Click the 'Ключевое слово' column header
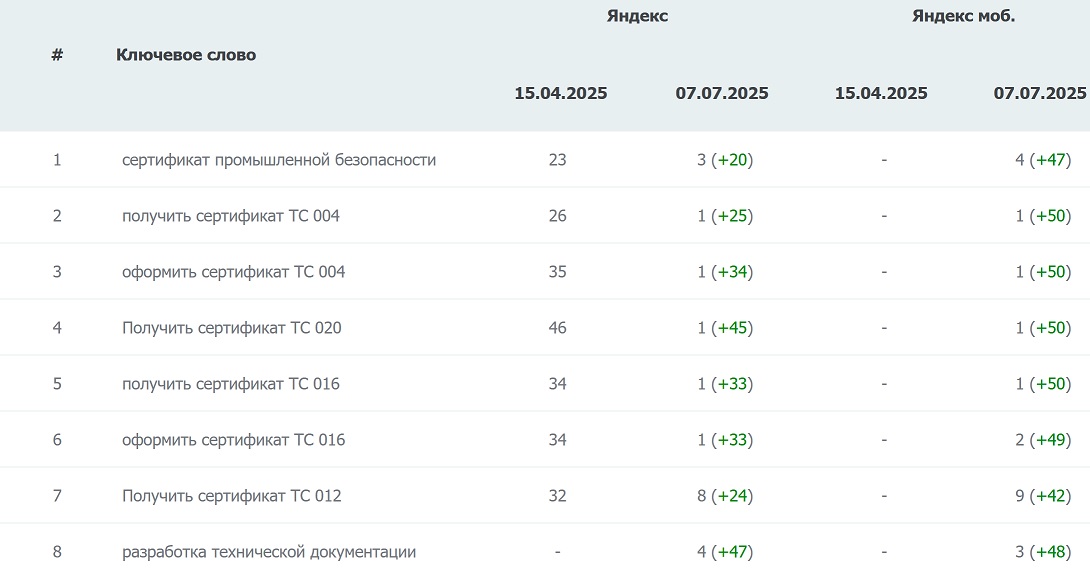Viewport: 1090px width, 572px height. (186, 55)
